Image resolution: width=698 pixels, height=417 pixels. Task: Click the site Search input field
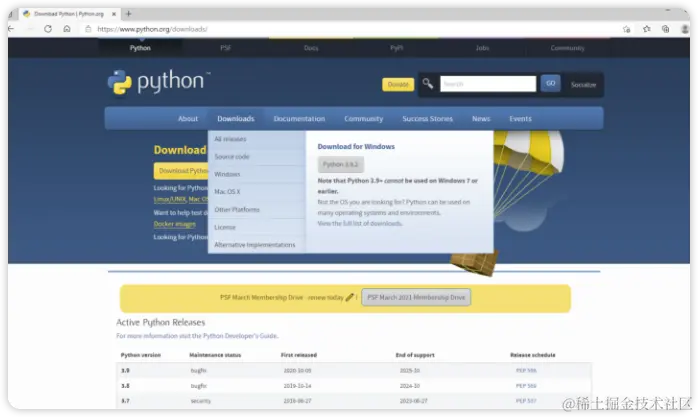(488, 84)
